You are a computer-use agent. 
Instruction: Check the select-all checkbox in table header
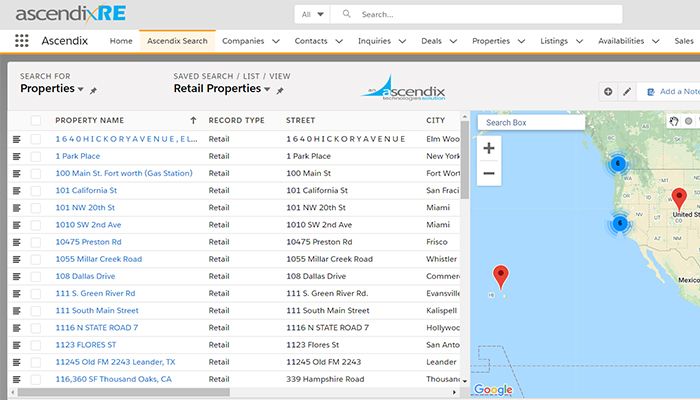pos(36,121)
